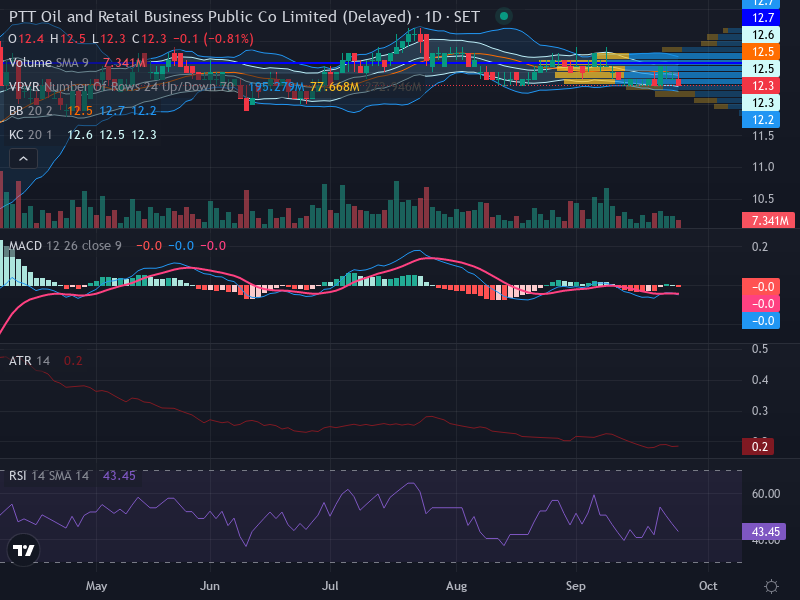
Task: Click the Sep label on time axis
Action: (576, 586)
